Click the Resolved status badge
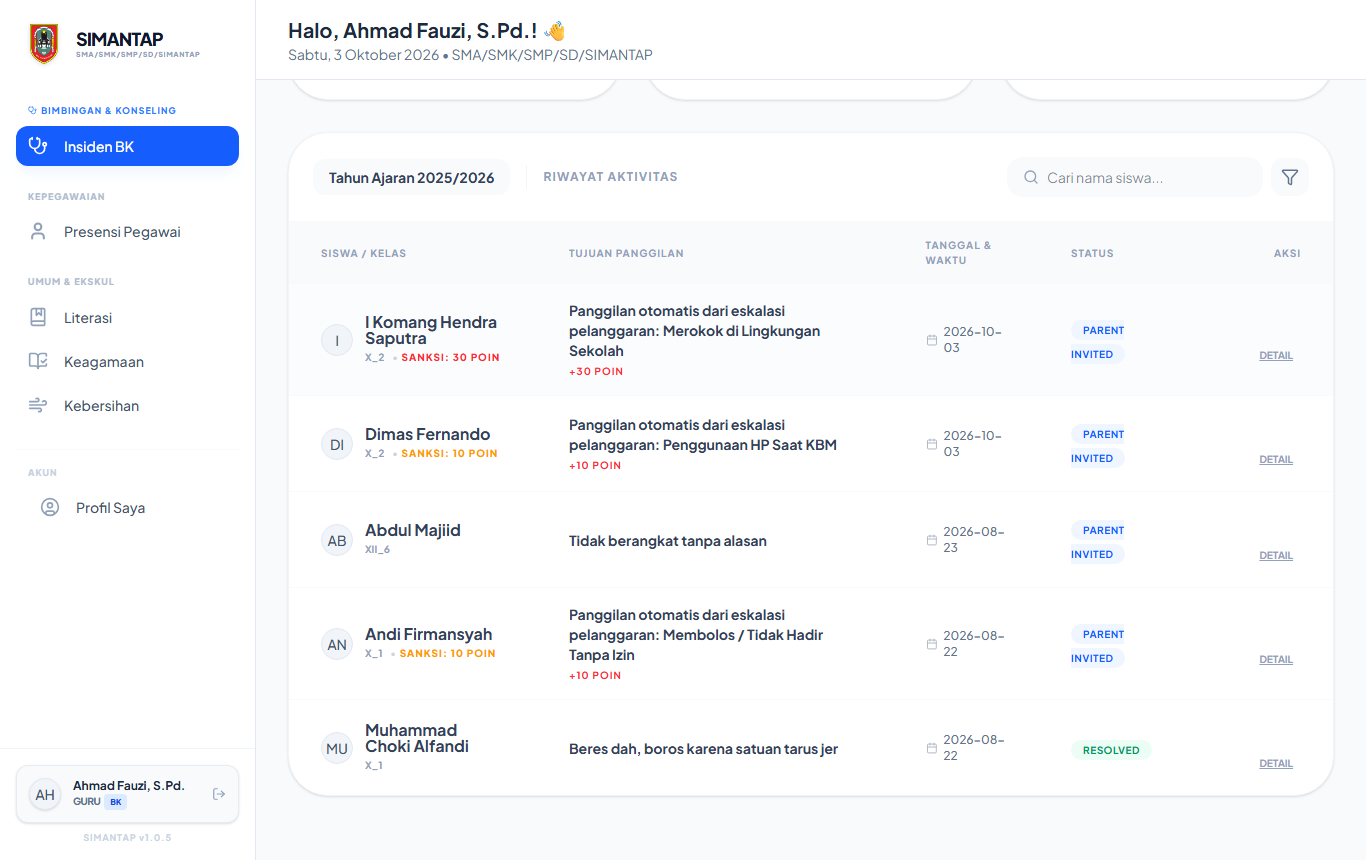The height and width of the screenshot is (860, 1366). click(1111, 750)
